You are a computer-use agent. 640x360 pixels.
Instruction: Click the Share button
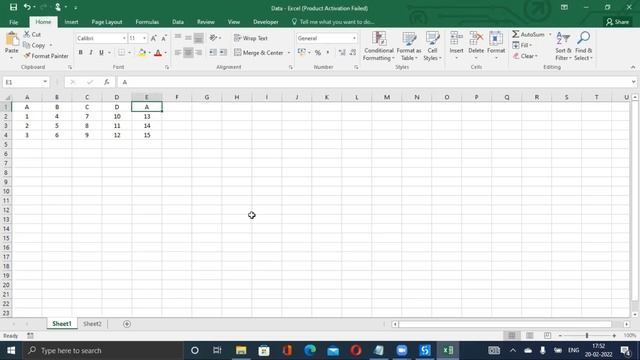tap(617, 22)
